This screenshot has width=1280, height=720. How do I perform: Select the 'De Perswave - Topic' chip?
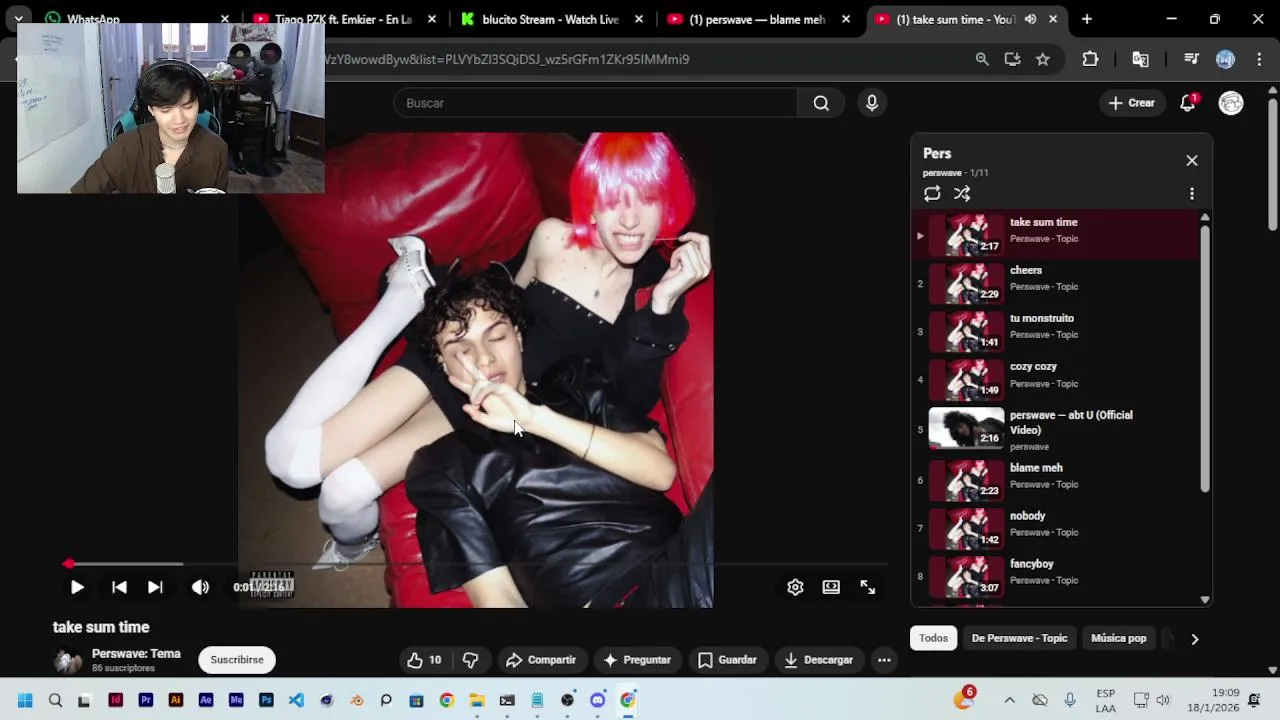click(1019, 638)
